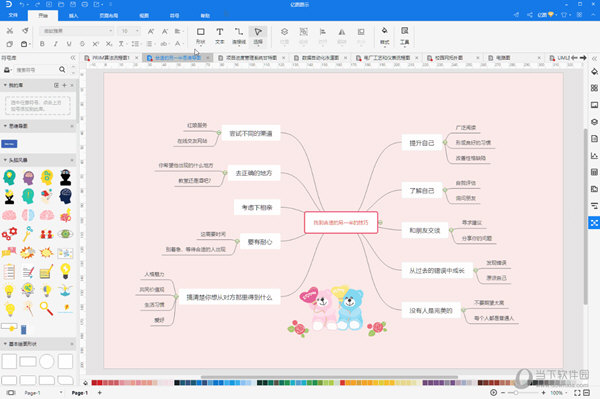Open the font size dropdown
The image size is (600, 399).
[129, 31]
